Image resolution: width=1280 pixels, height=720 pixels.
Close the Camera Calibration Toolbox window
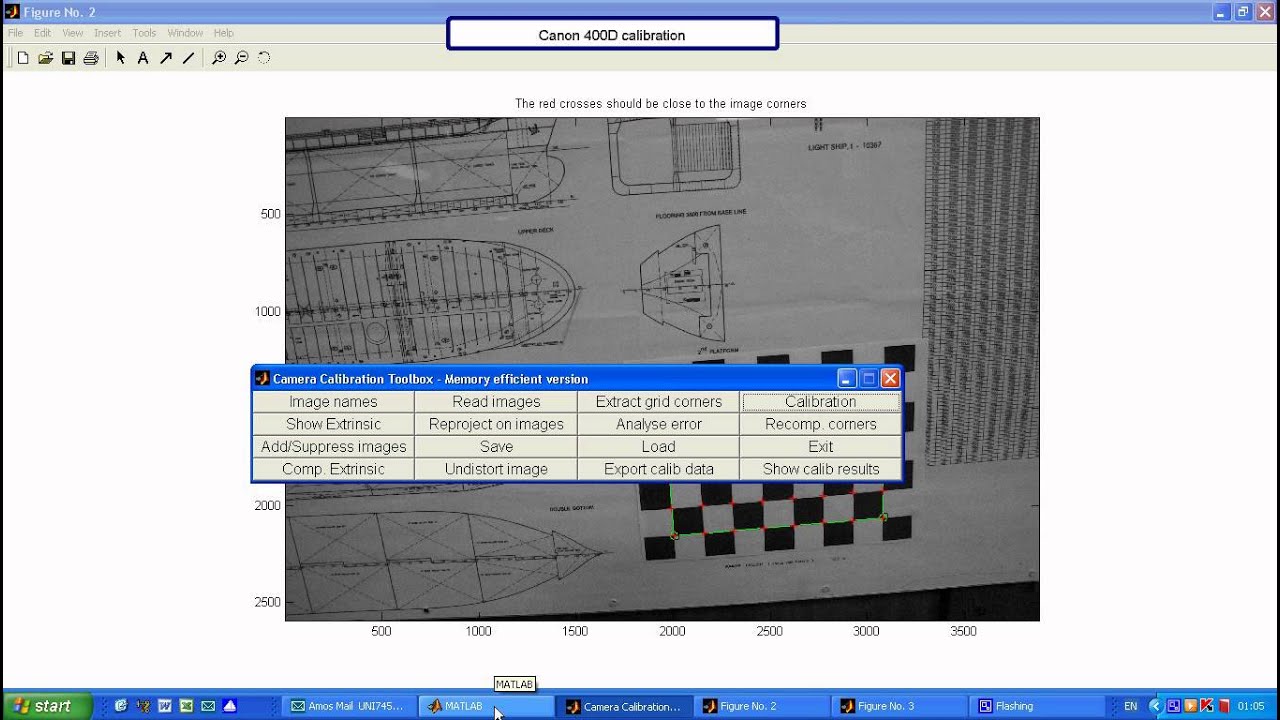coord(890,378)
